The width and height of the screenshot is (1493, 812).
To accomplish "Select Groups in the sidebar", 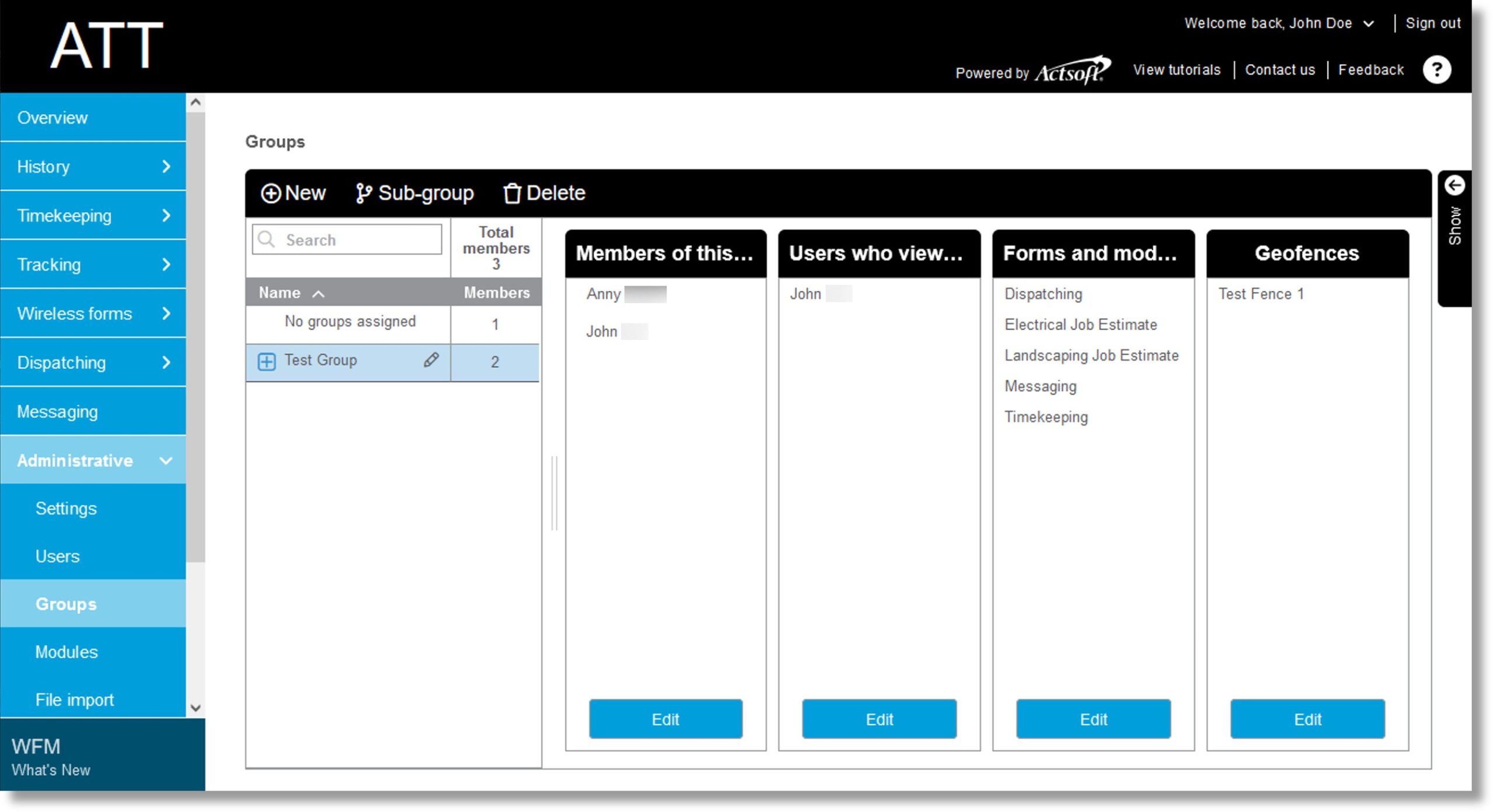I will (x=93, y=604).
